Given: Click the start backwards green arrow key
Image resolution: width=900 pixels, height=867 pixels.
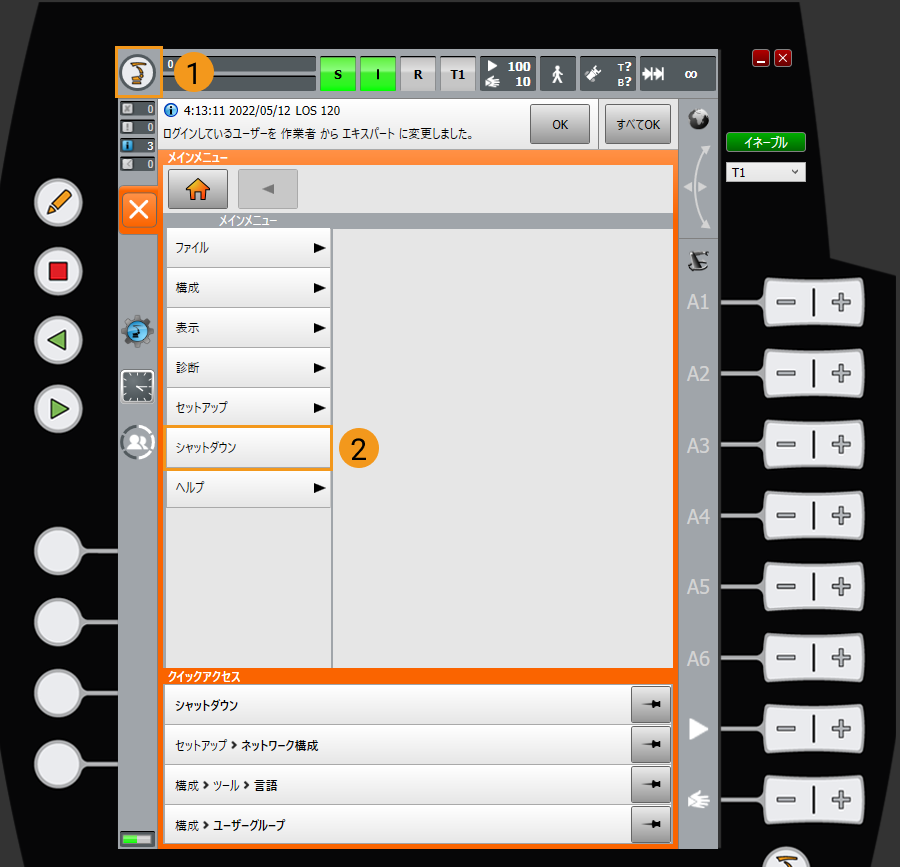Looking at the screenshot, I should [x=58, y=340].
